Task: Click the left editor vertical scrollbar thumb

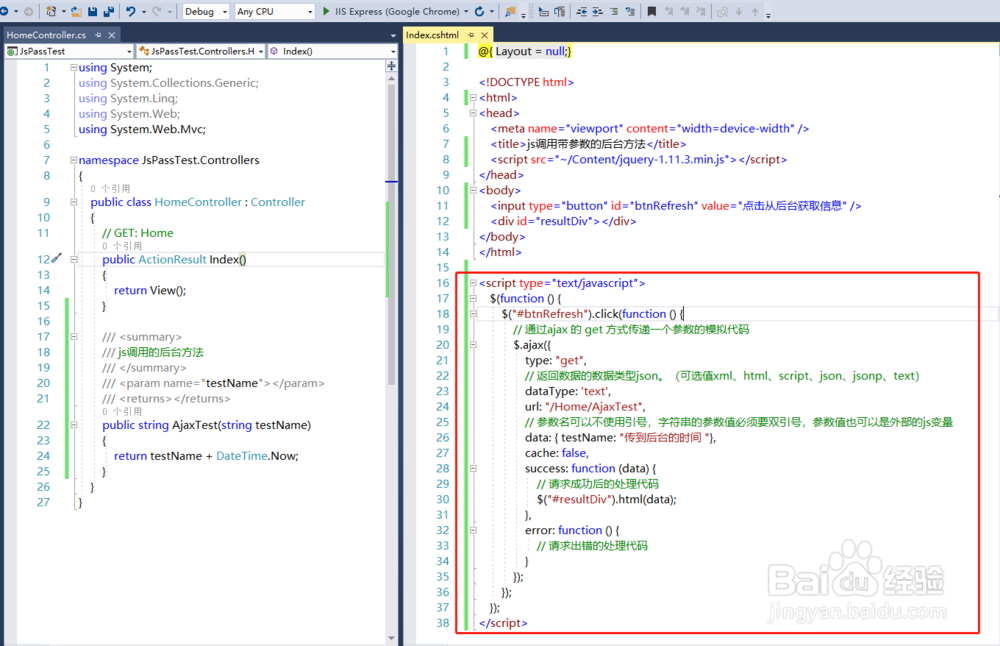Action: (391, 234)
